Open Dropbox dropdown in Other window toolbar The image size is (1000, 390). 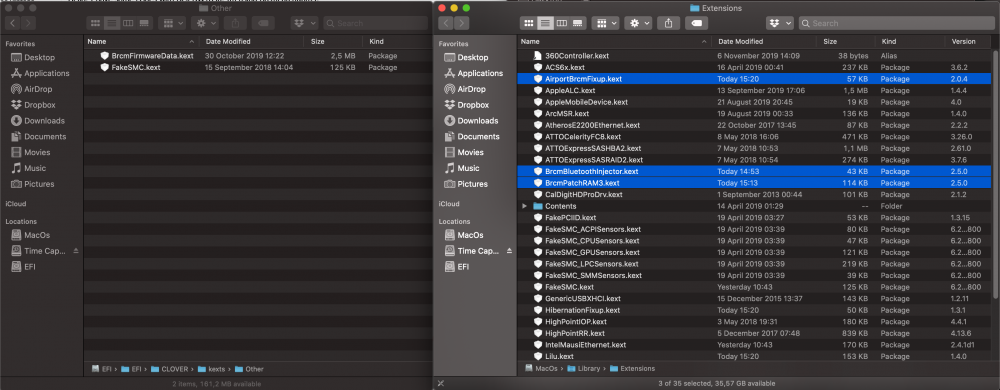[x=304, y=23]
